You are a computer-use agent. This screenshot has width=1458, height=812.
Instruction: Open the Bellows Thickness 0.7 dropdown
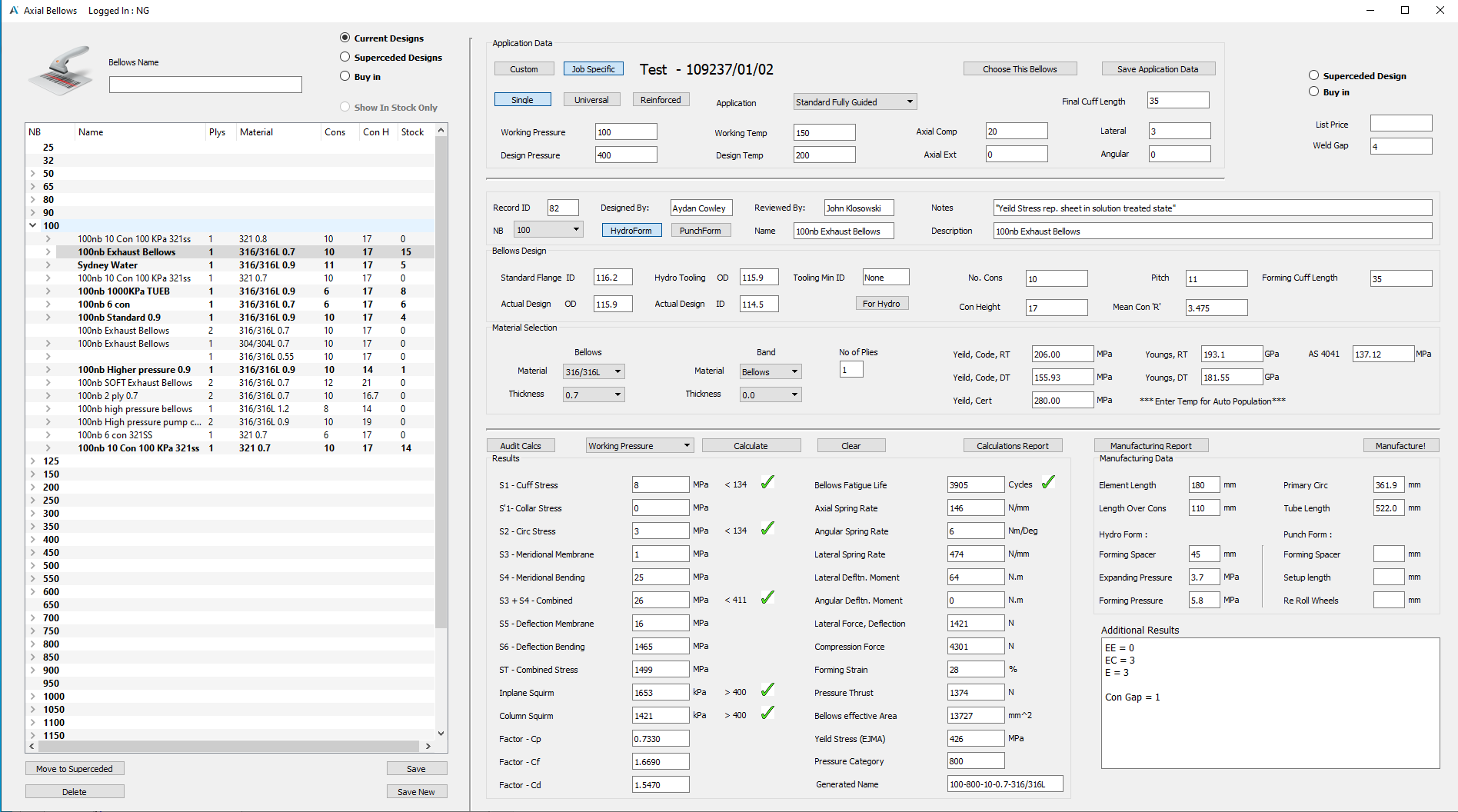point(594,394)
